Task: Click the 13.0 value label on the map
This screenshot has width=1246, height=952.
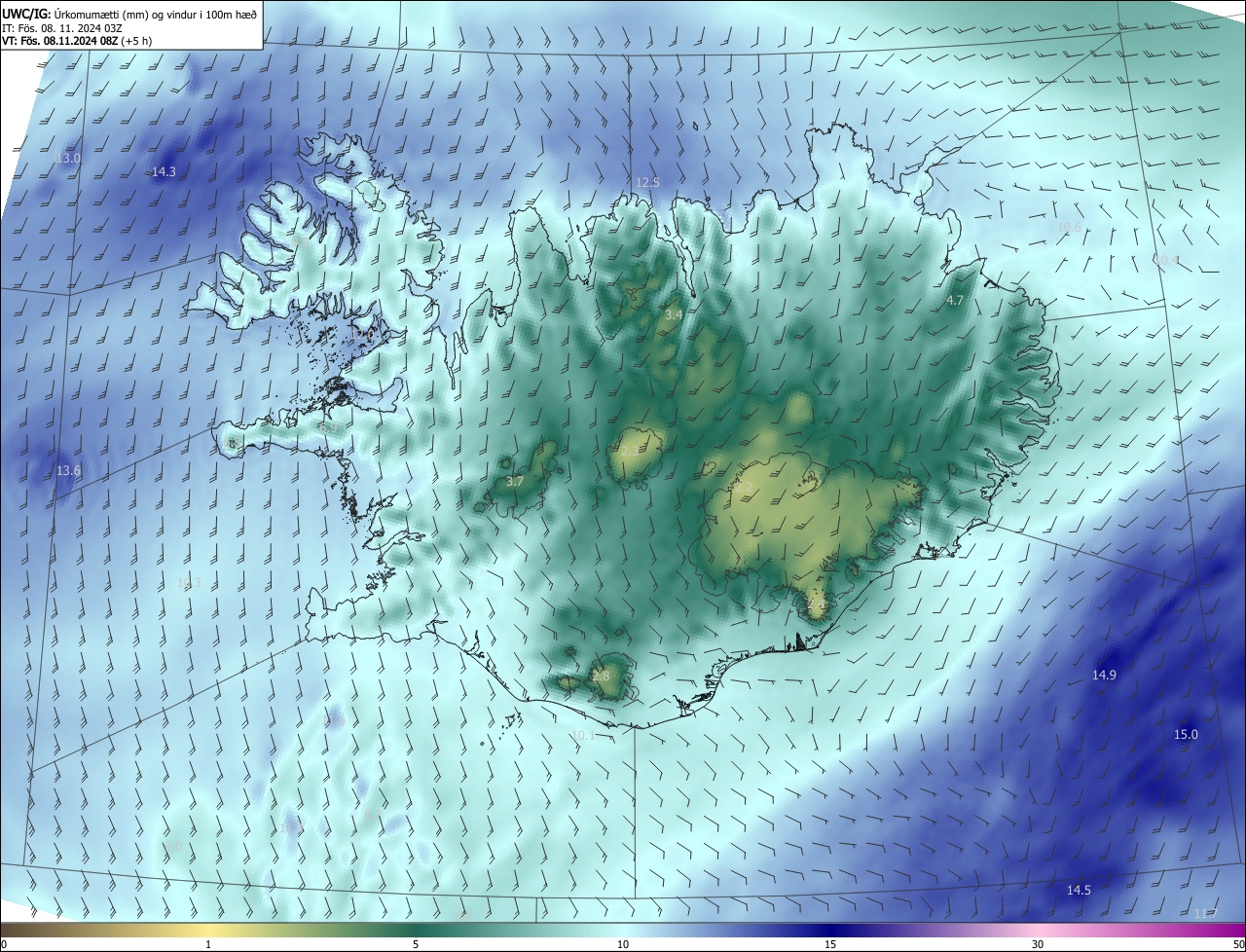Action: coord(70,158)
